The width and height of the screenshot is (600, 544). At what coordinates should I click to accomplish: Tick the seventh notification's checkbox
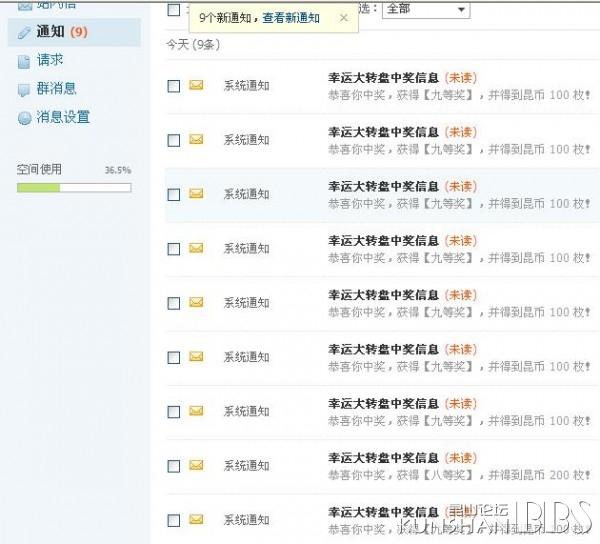(x=174, y=412)
